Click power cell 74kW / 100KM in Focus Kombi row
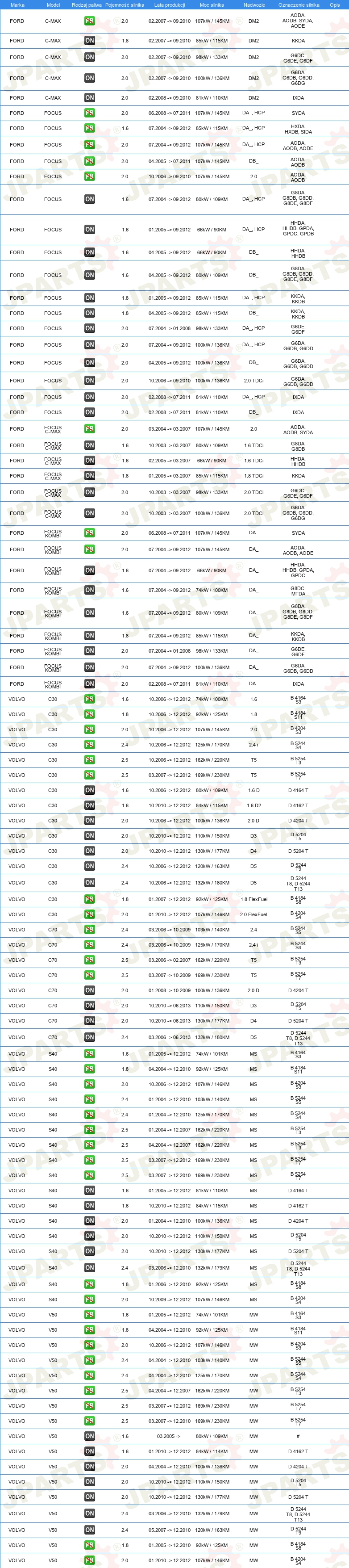The height and width of the screenshot is (1568, 349). (x=212, y=591)
